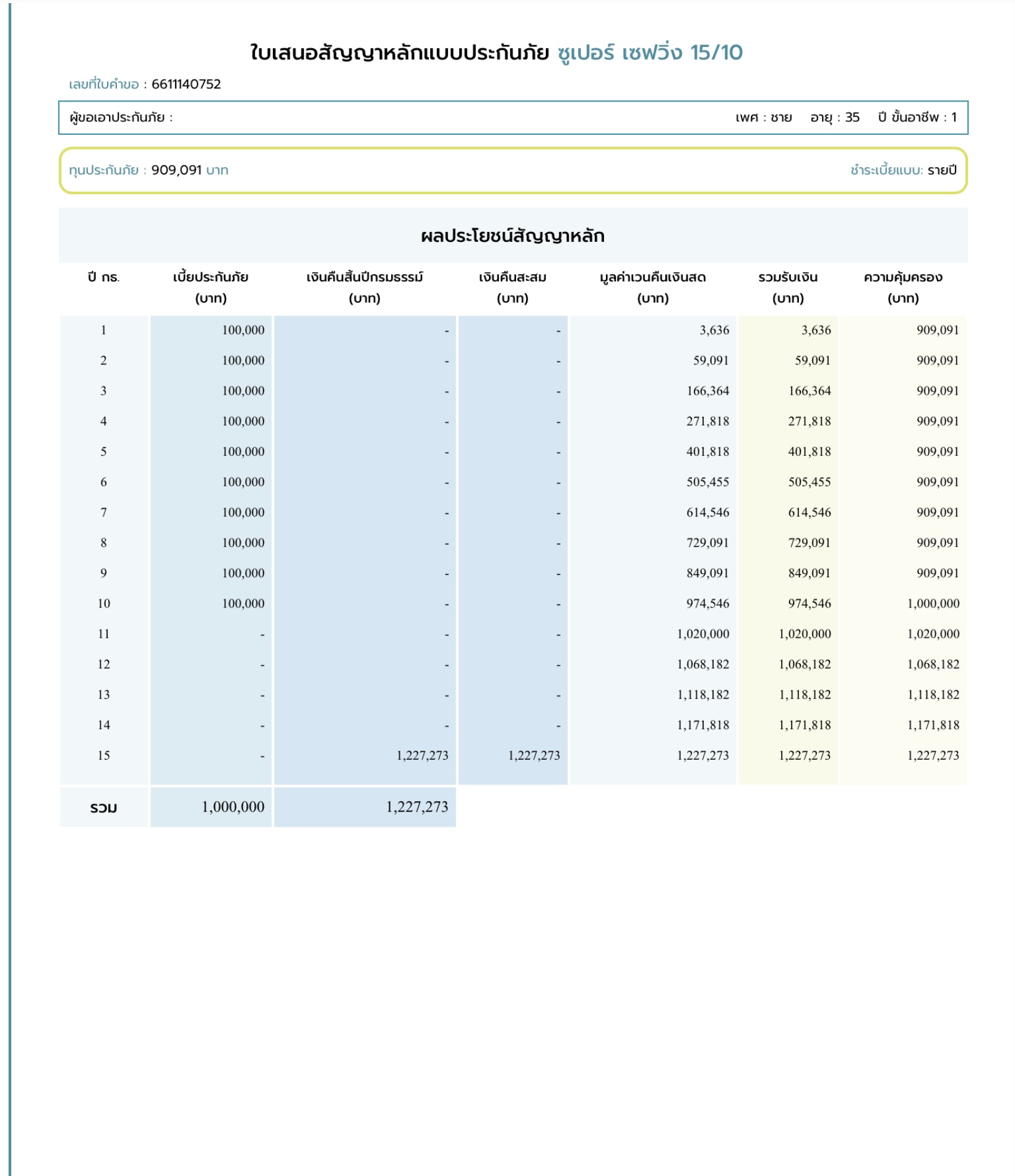
Task: Click the application number 6611140752
Action: [186, 84]
